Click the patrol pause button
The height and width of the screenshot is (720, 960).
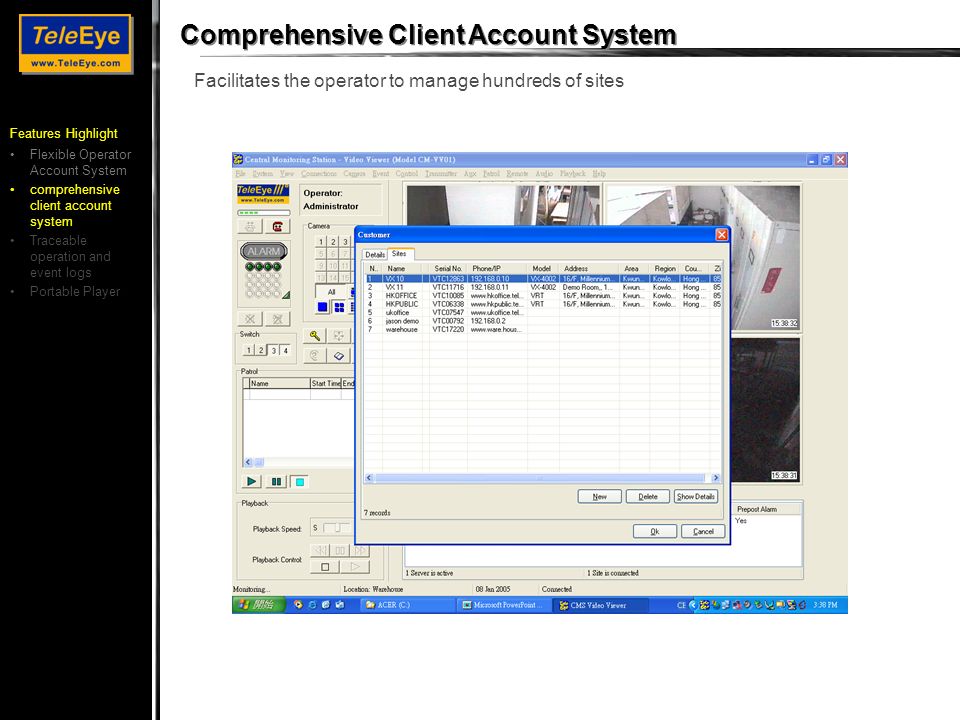[x=276, y=482]
